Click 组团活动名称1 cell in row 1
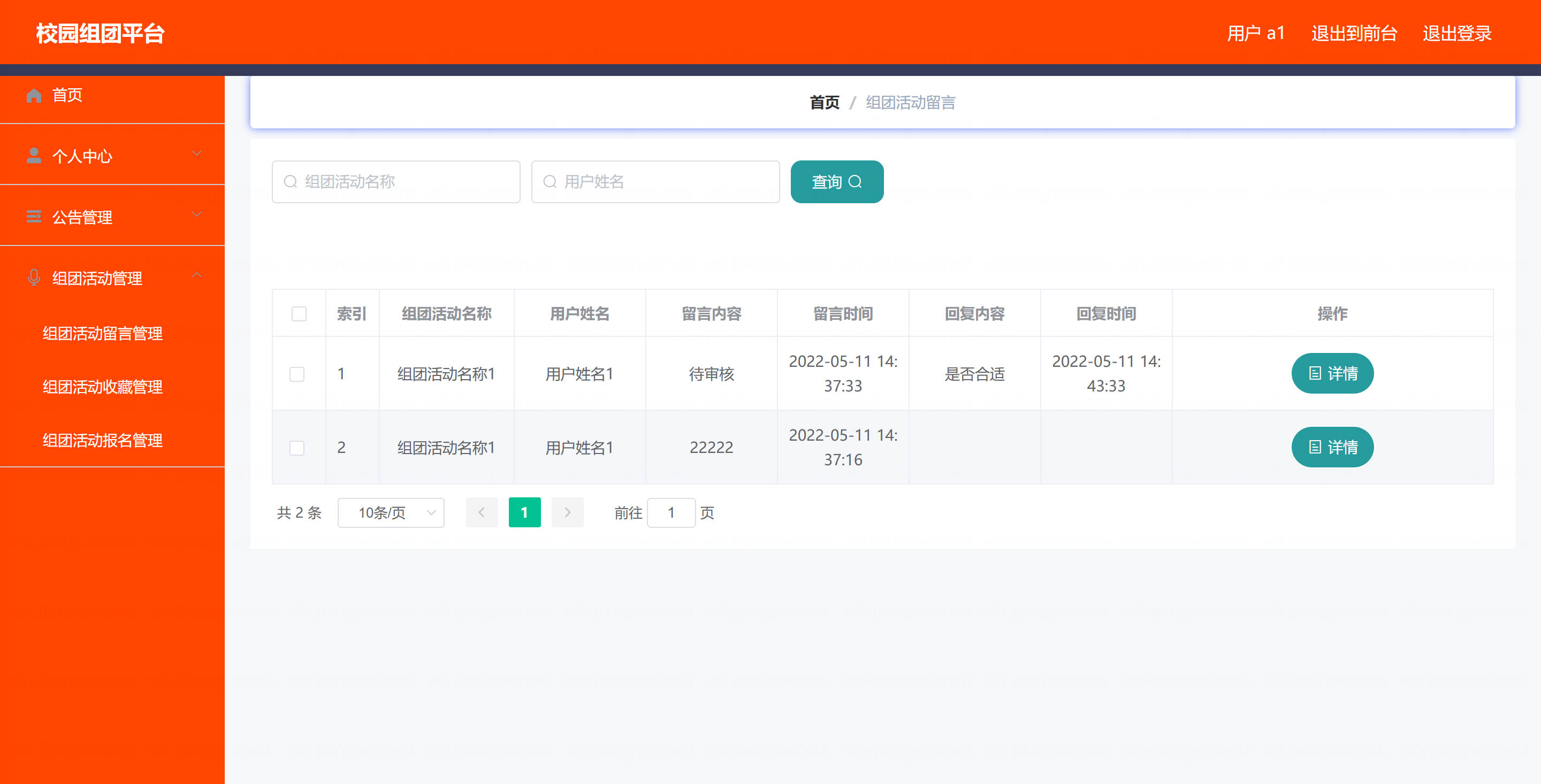The height and width of the screenshot is (784, 1541). click(446, 374)
